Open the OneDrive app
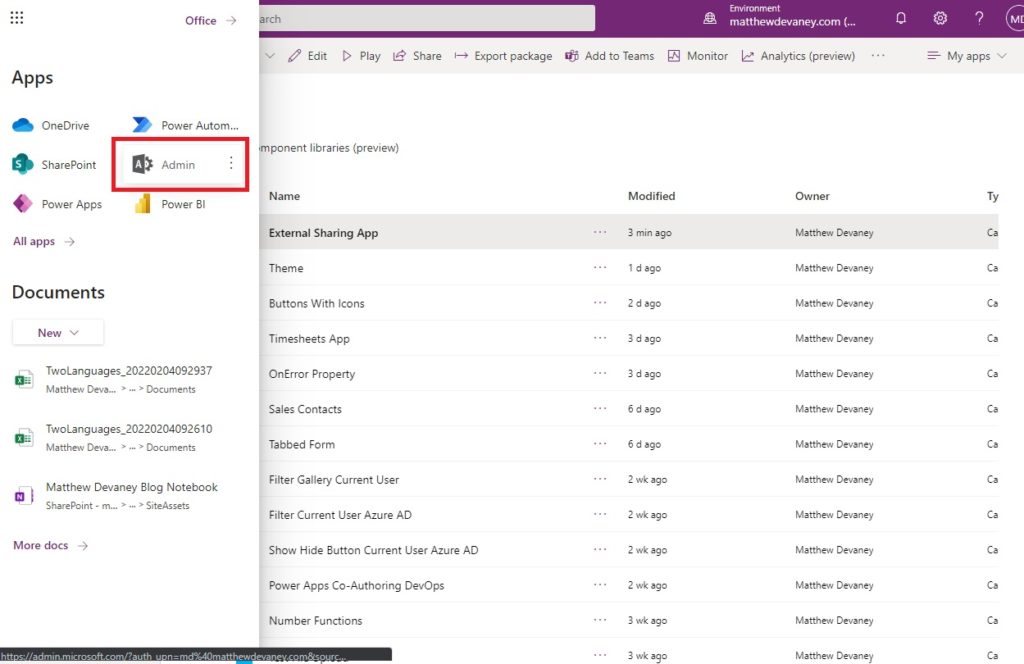The height and width of the screenshot is (664, 1024). [x=51, y=125]
